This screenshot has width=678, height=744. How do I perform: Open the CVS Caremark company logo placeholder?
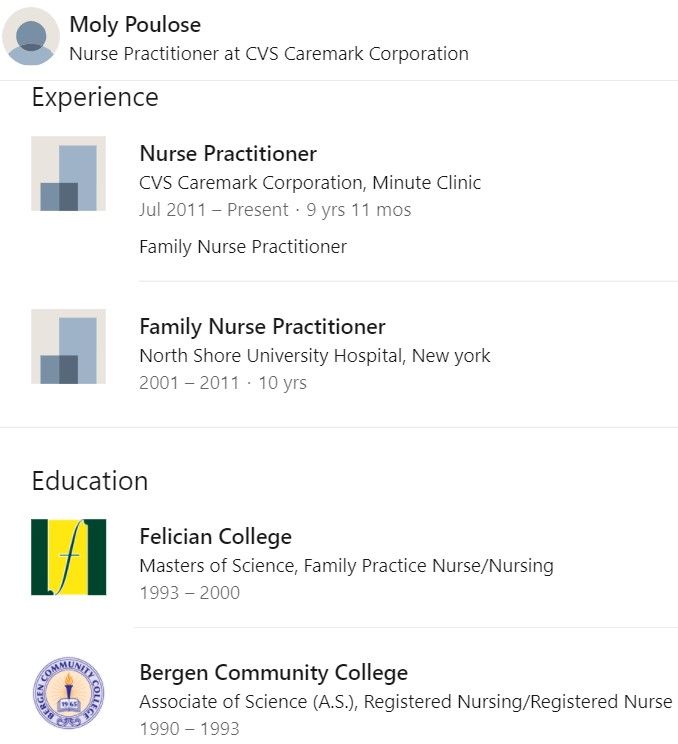pyautogui.click(x=68, y=173)
